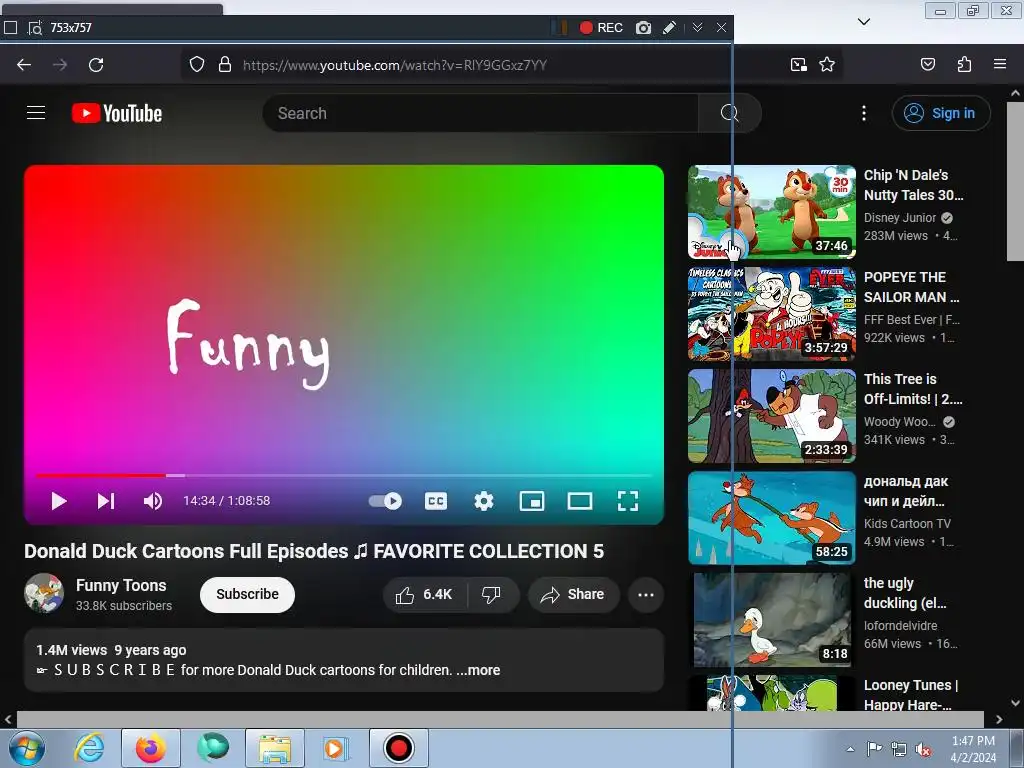The width and height of the screenshot is (1024, 768).
Task: Focus the YouTube Search field
Action: tap(481, 113)
